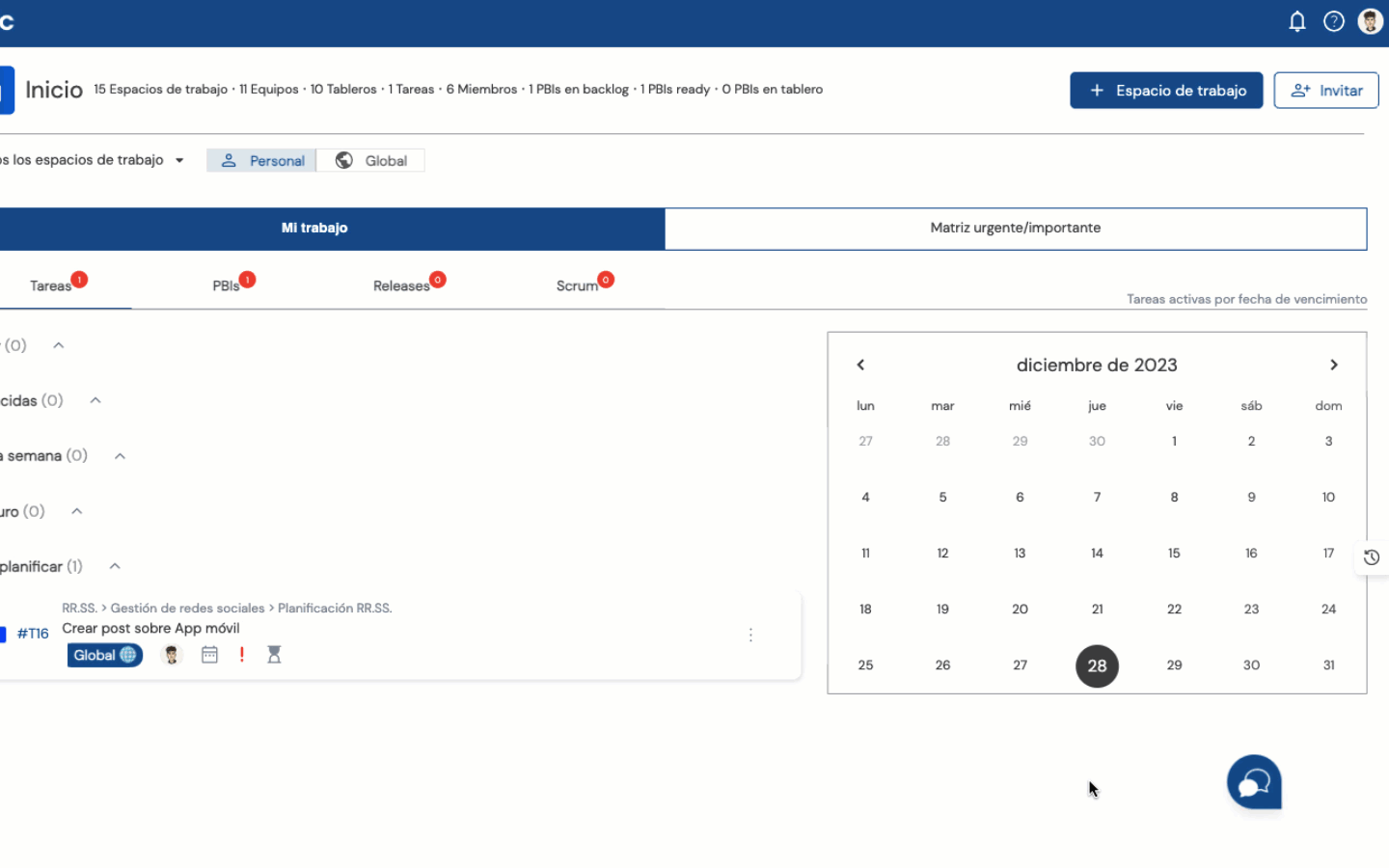Collapse the 'planificar (1)' section

[x=115, y=566]
